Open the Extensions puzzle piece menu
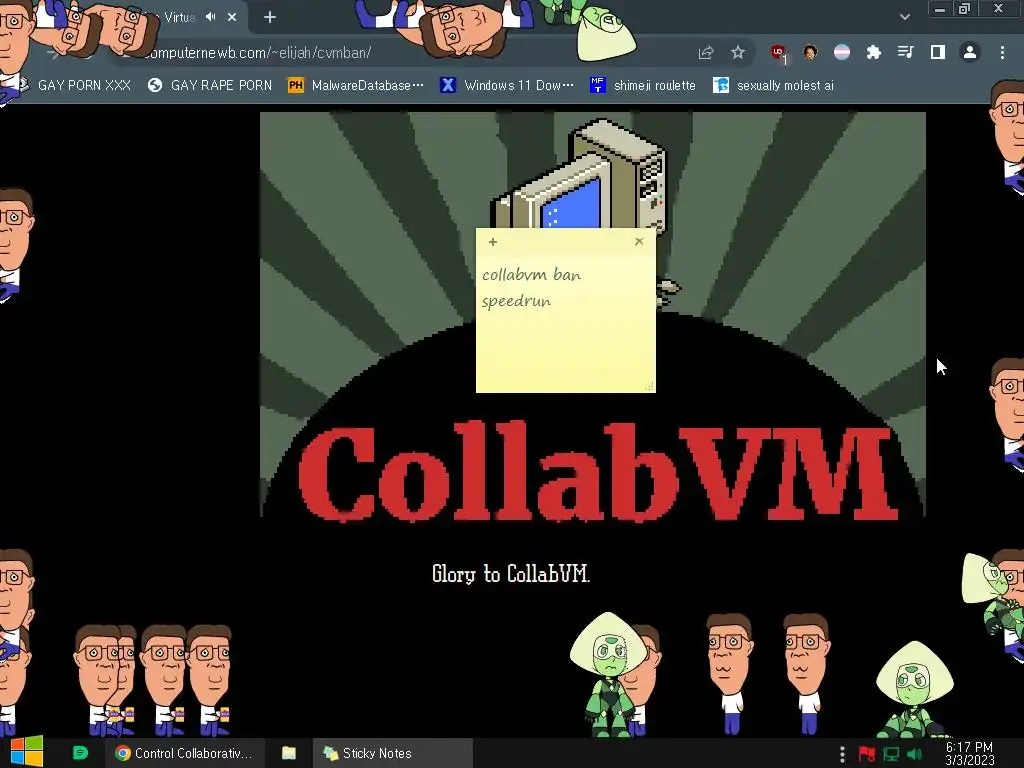 pyautogui.click(x=873, y=53)
